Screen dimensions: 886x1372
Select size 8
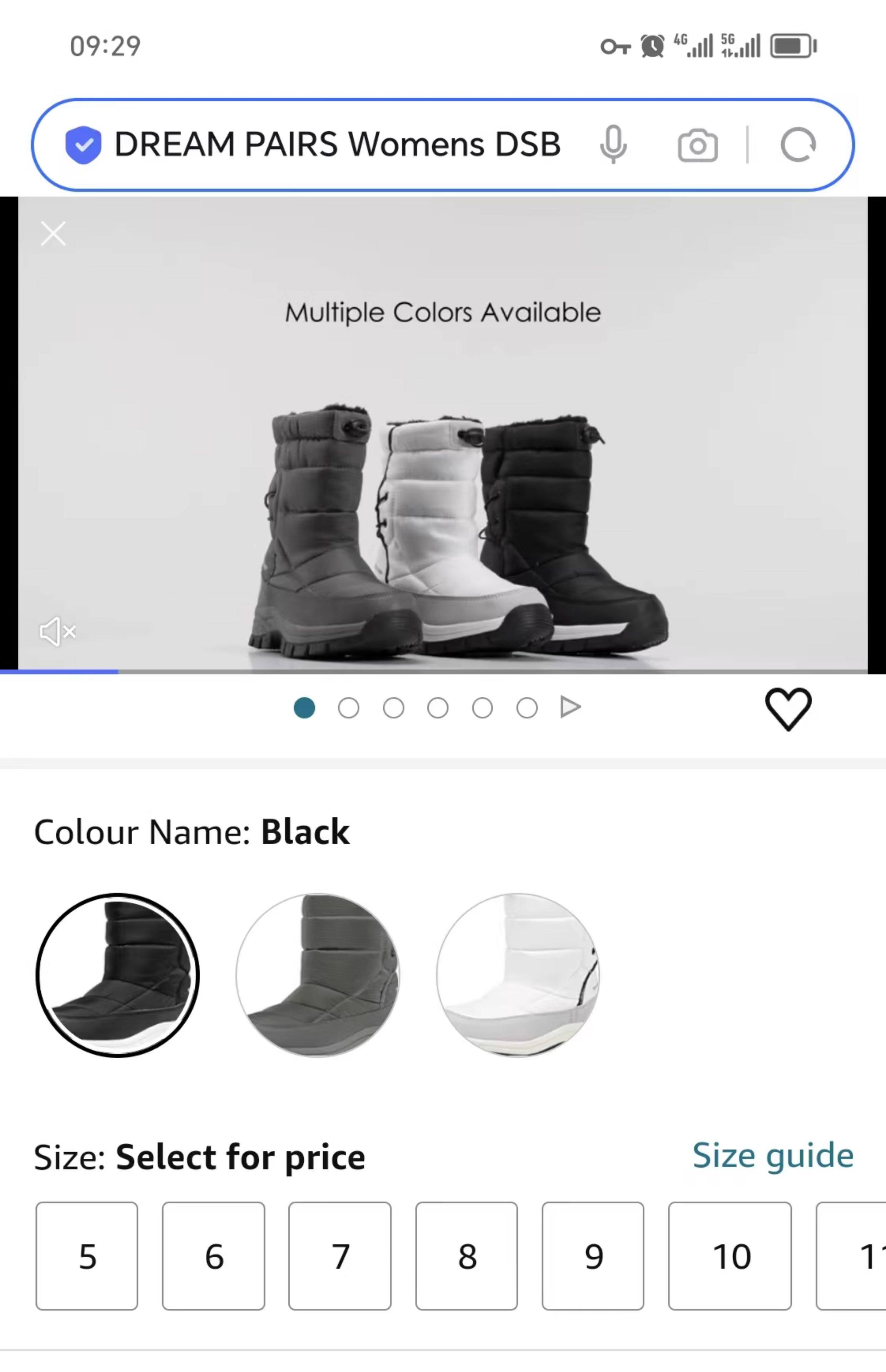click(467, 1256)
